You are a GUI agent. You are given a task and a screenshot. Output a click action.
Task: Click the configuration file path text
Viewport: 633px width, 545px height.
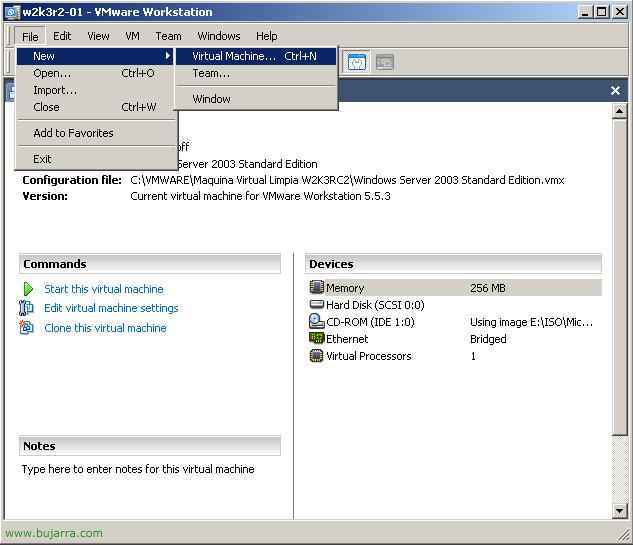pos(347,180)
